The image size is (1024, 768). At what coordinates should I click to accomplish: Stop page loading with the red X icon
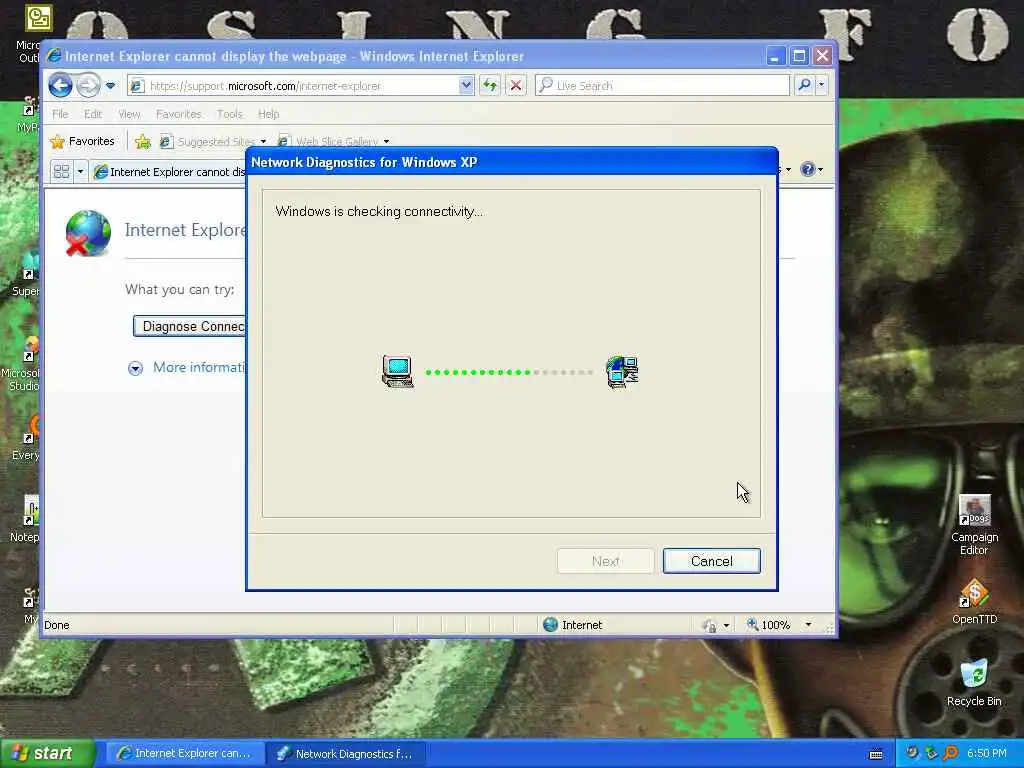coord(515,86)
